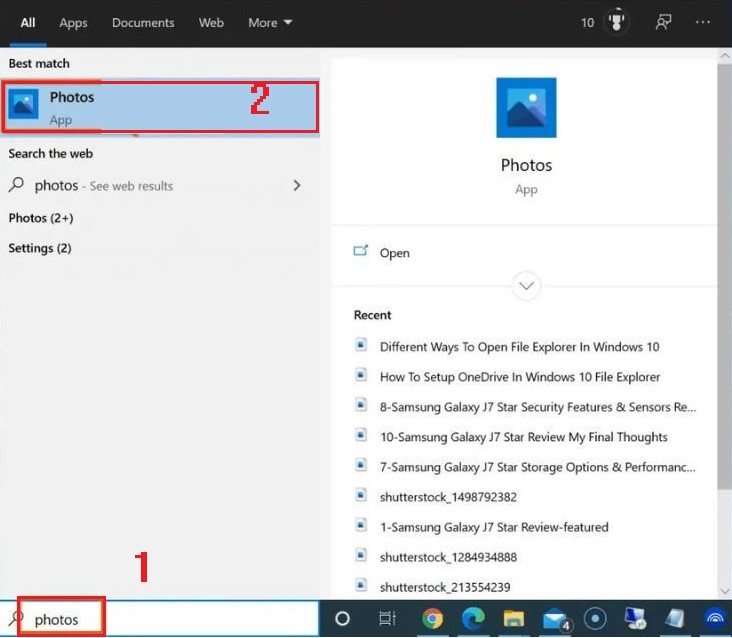Open Task View on the taskbar
This screenshot has width=732, height=638.
(388, 618)
